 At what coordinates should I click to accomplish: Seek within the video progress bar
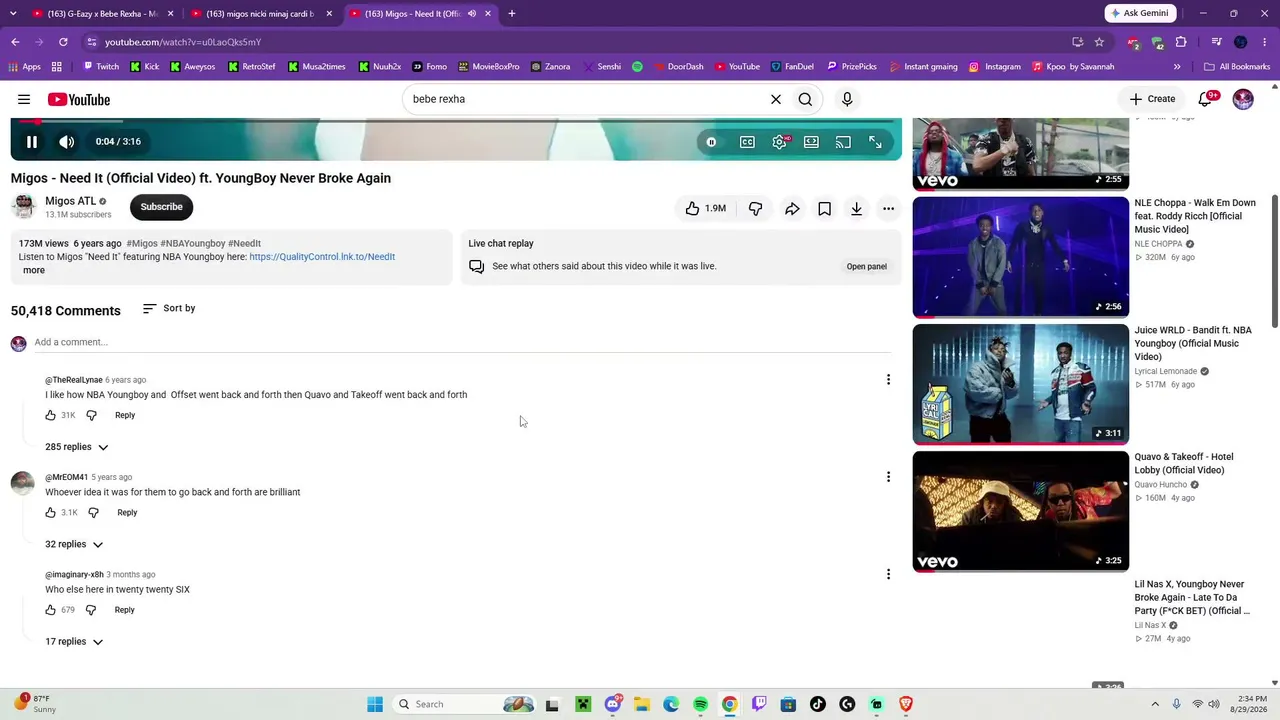pyautogui.click(x=456, y=122)
